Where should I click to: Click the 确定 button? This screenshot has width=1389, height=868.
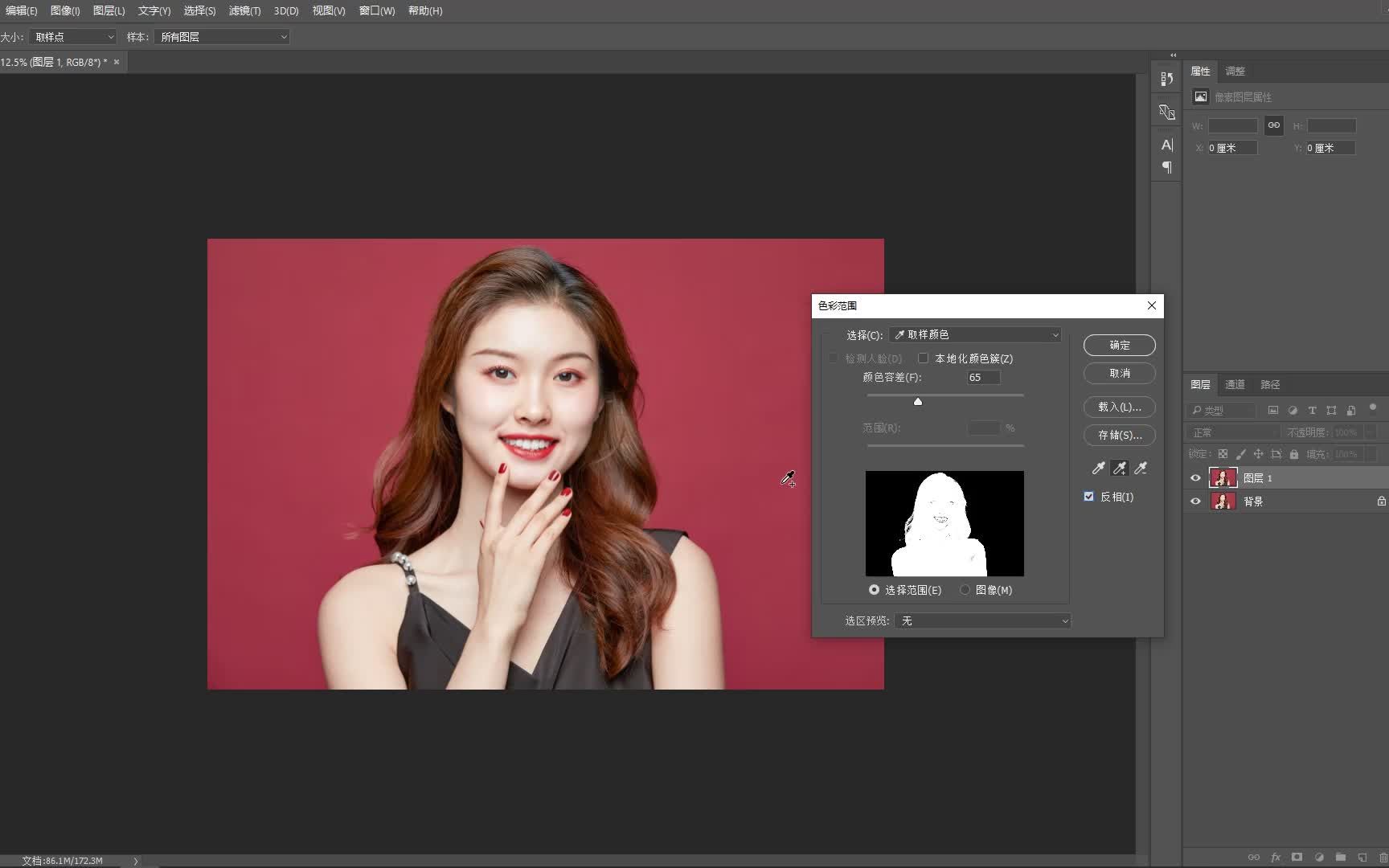click(x=1119, y=345)
